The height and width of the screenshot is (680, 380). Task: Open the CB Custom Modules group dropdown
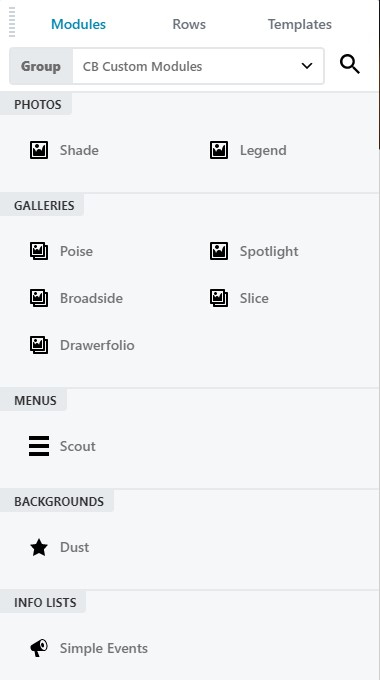[x=198, y=66]
